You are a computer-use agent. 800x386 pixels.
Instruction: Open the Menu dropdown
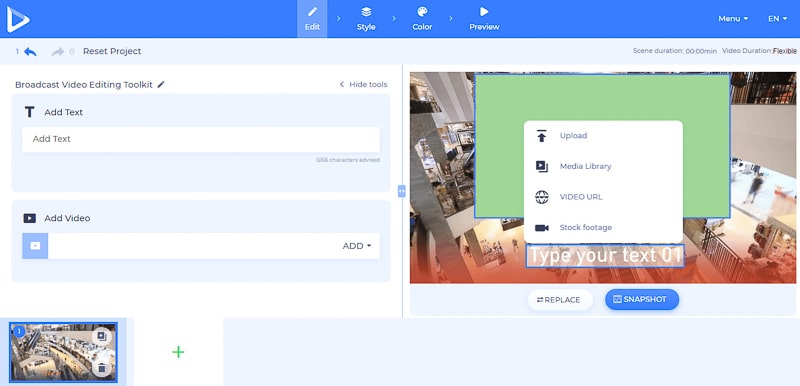pyautogui.click(x=733, y=18)
